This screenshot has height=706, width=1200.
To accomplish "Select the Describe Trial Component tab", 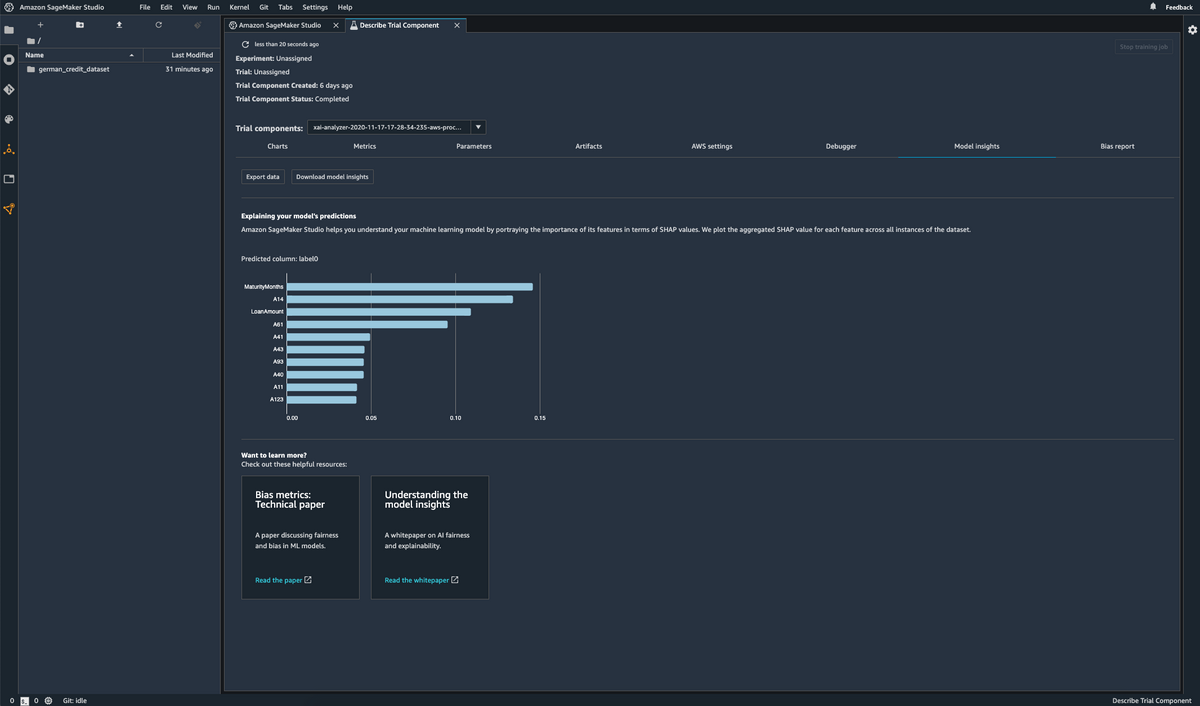I will click(x=406, y=25).
